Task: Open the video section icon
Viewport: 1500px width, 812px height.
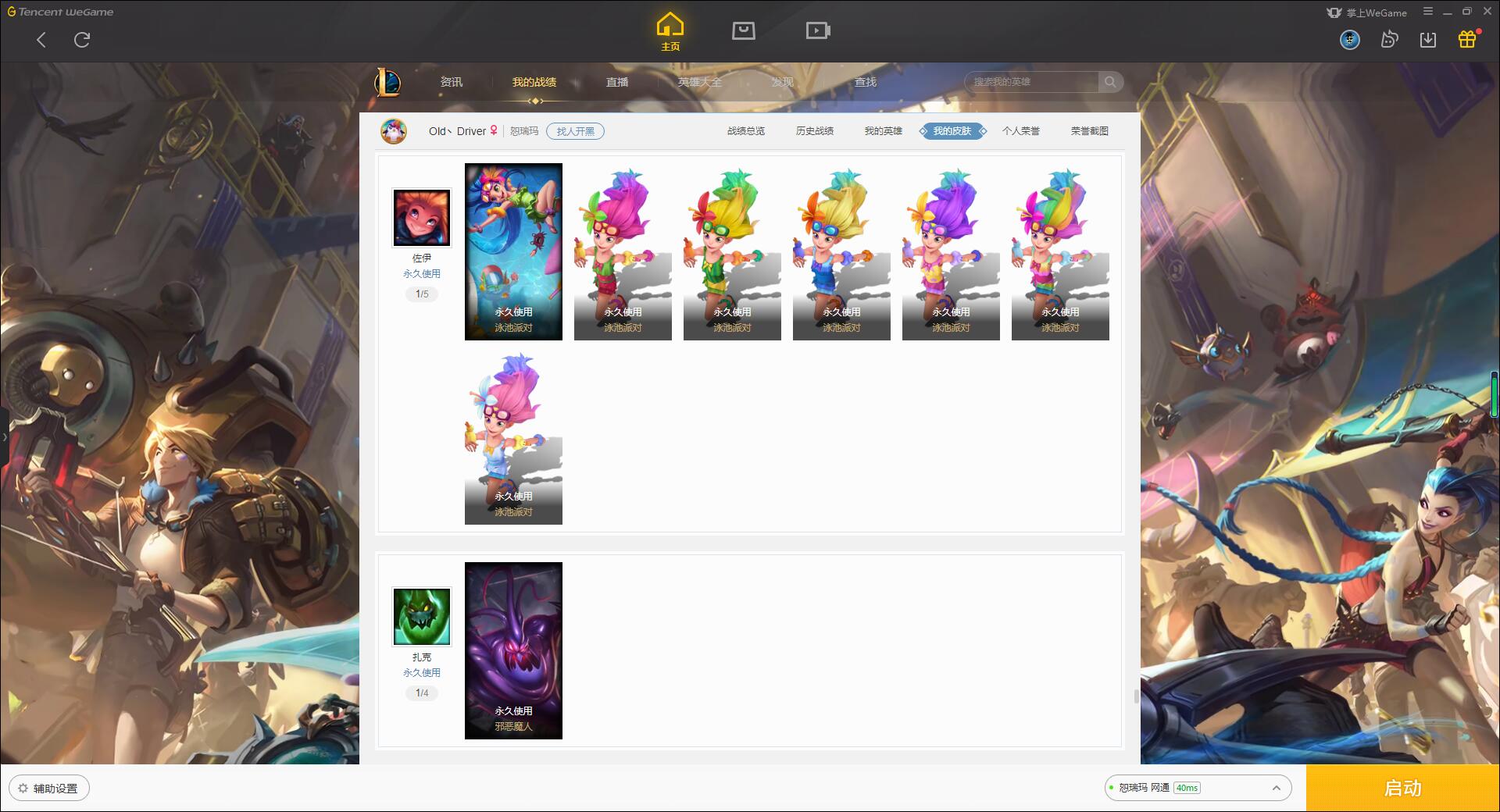Action: point(818,31)
